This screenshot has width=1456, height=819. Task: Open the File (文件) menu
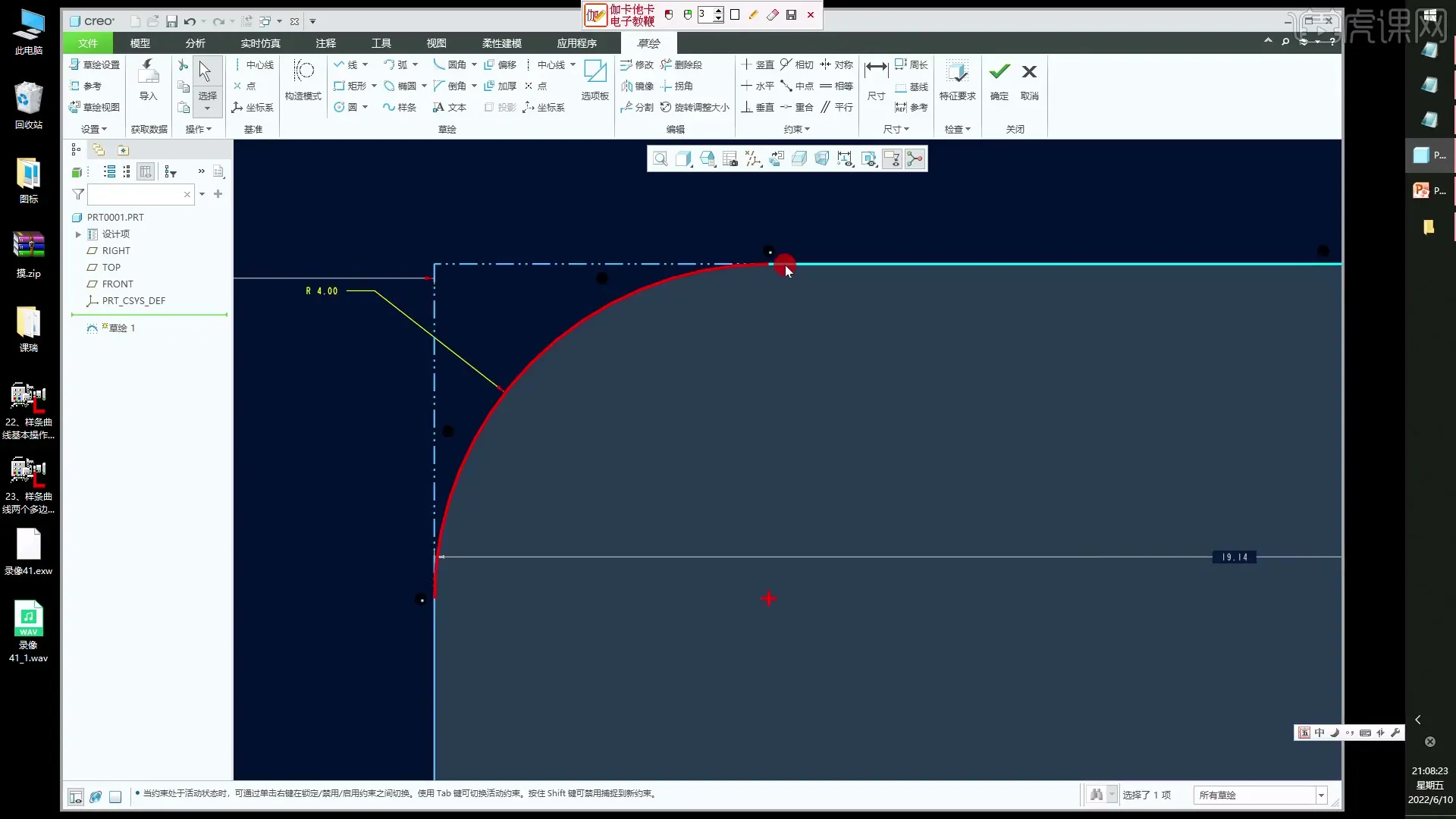pyautogui.click(x=88, y=43)
